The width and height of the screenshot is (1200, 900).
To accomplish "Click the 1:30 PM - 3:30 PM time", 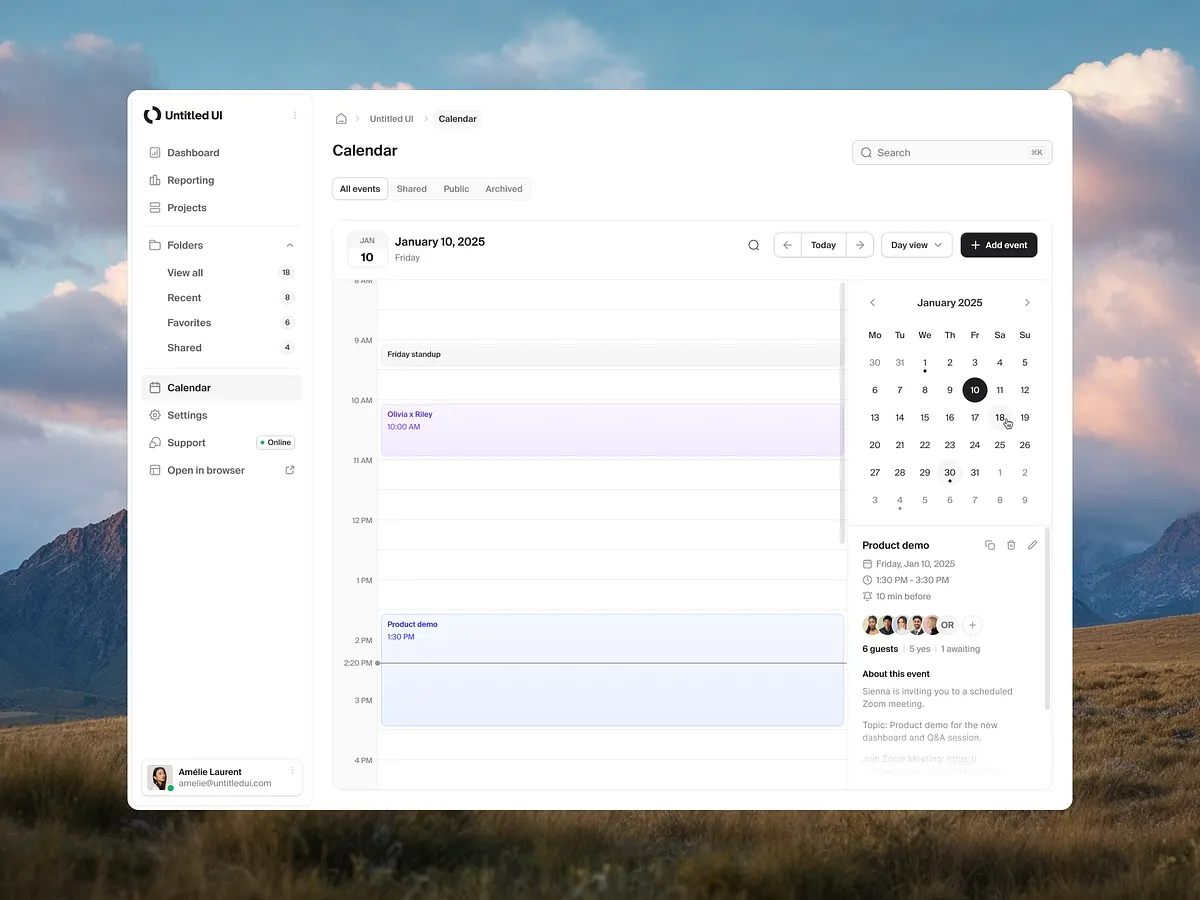I will (913, 580).
